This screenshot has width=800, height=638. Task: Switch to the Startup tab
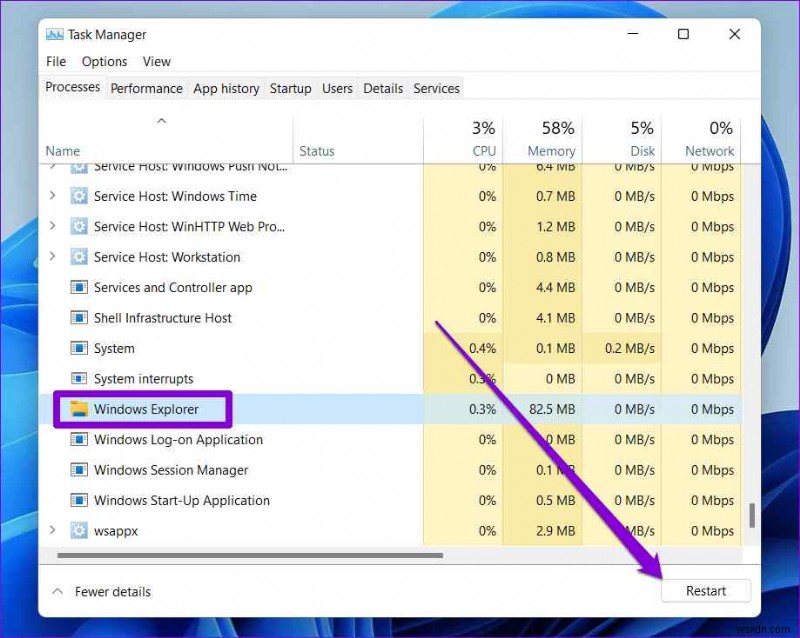(290, 88)
